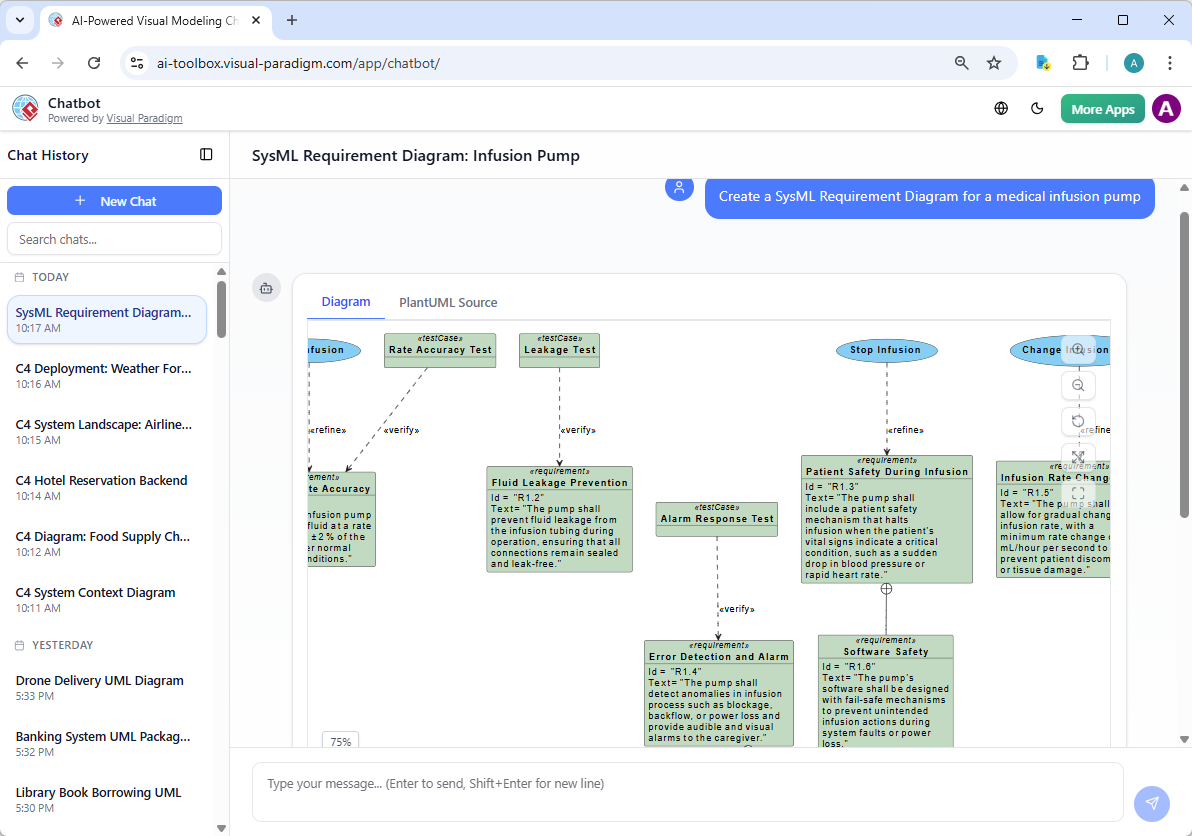Reset the diagram view
Image resolution: width=1192 pixels, height=836 pixels.
click(1078, 421)
